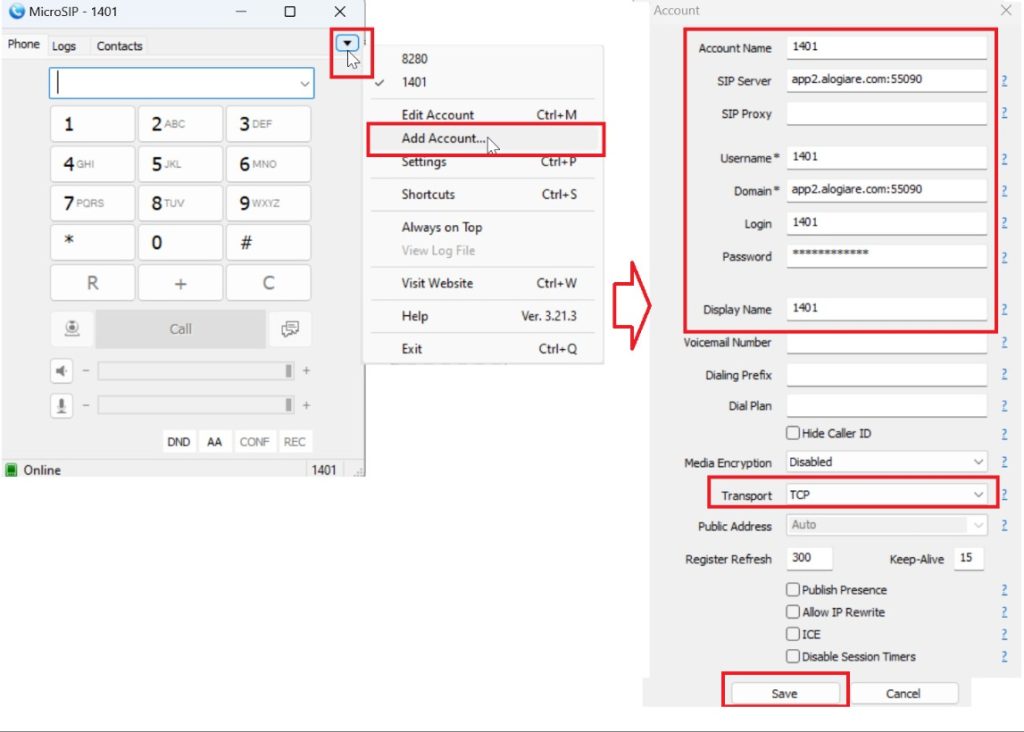Click the green Online status icon
The width and height of the screenshot is (1024, 732).
(11, 469)
